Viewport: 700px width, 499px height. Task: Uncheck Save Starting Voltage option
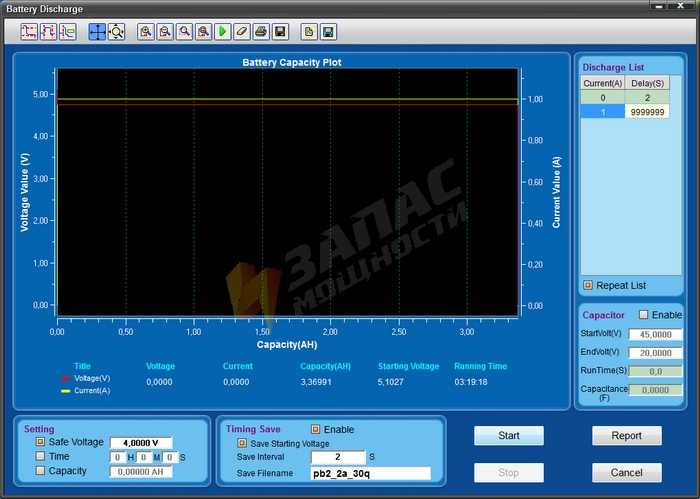click(241, 443)
